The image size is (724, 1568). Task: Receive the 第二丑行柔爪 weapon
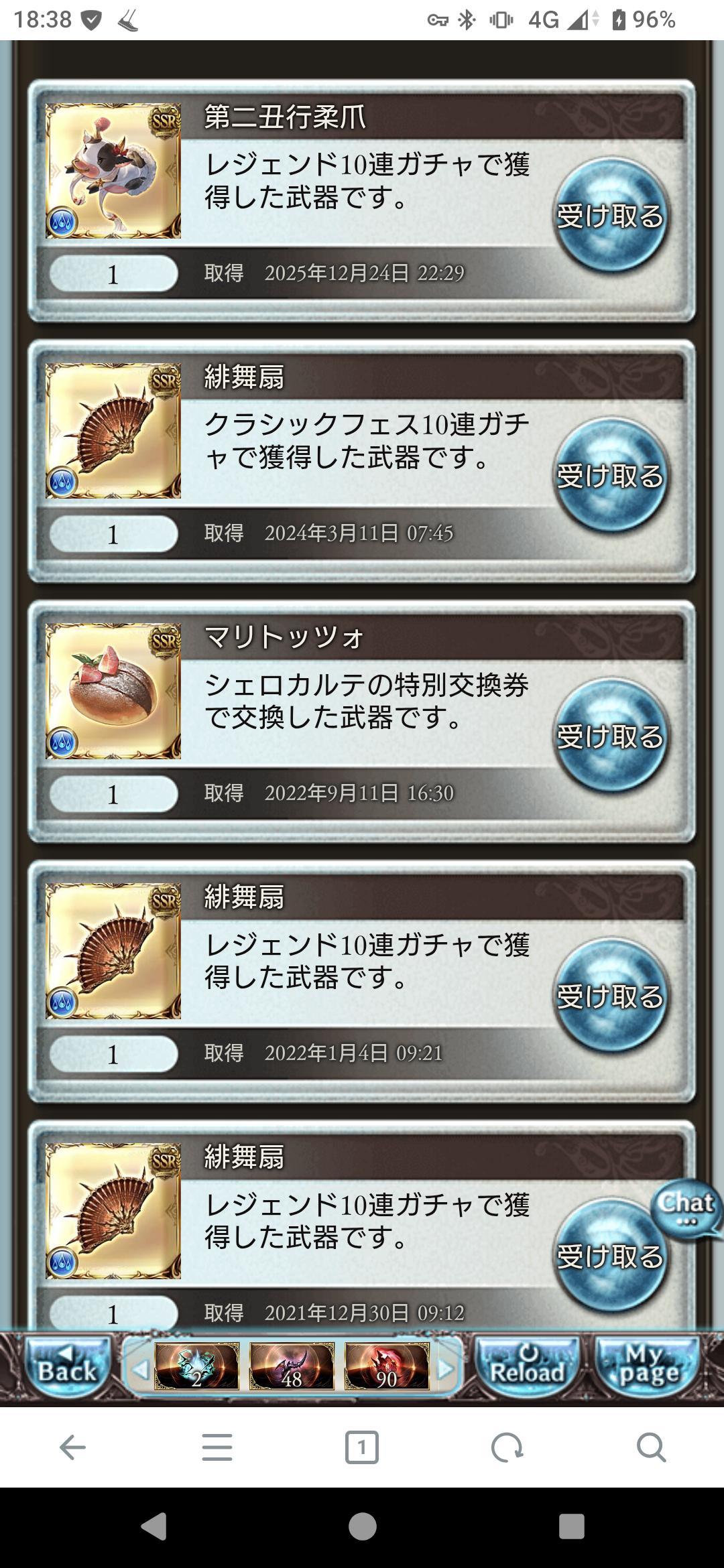[x=611, y=216]
